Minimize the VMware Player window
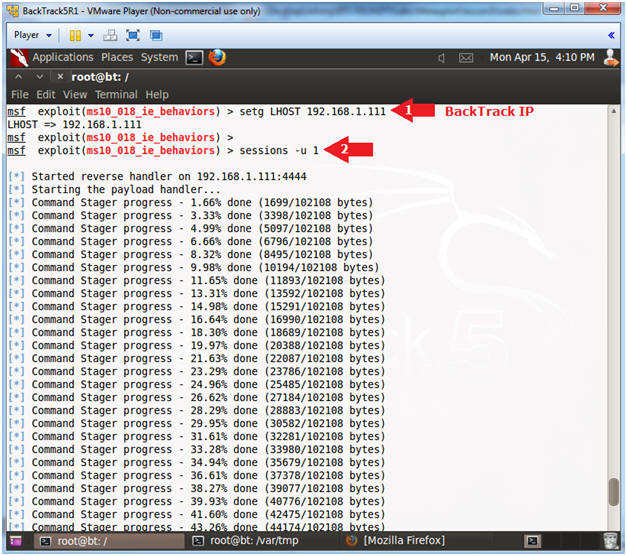627x556 pixels. click(x=554, y=8)
